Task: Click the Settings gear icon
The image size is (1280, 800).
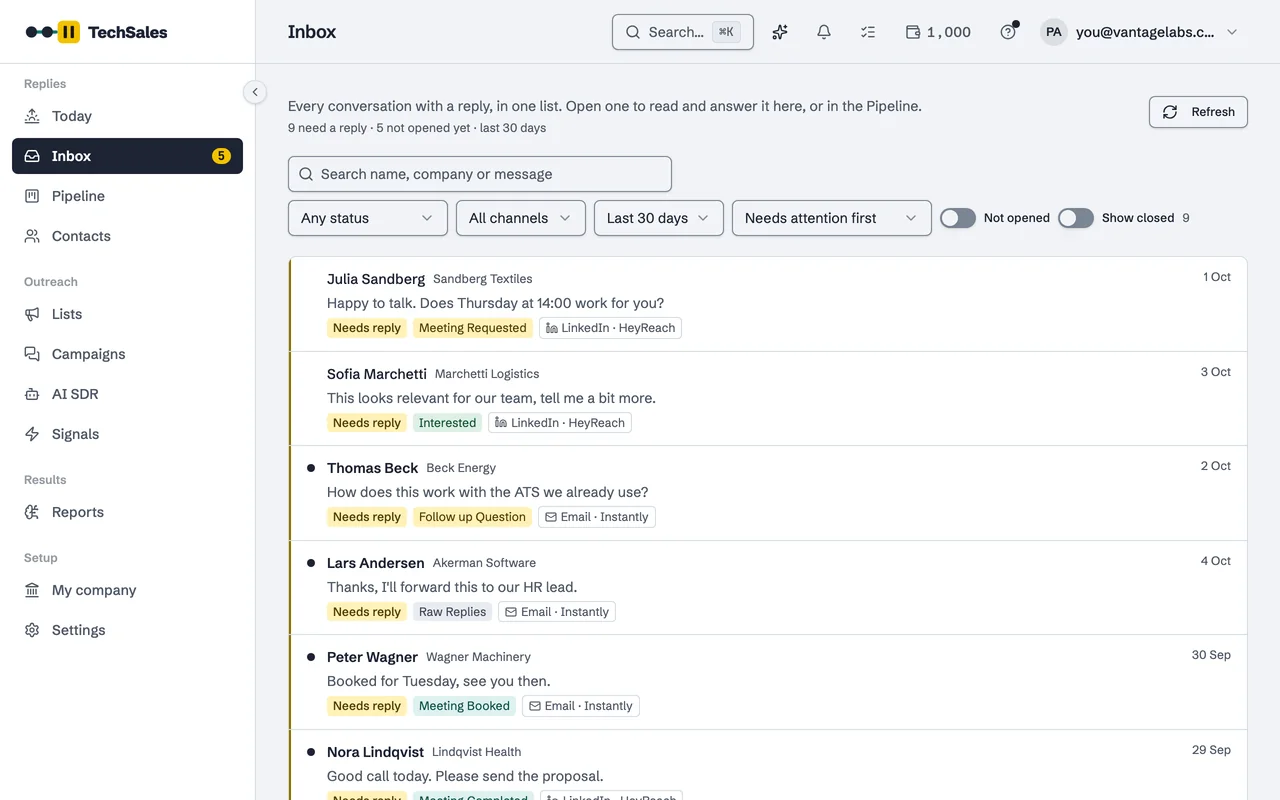Action: 32,630
